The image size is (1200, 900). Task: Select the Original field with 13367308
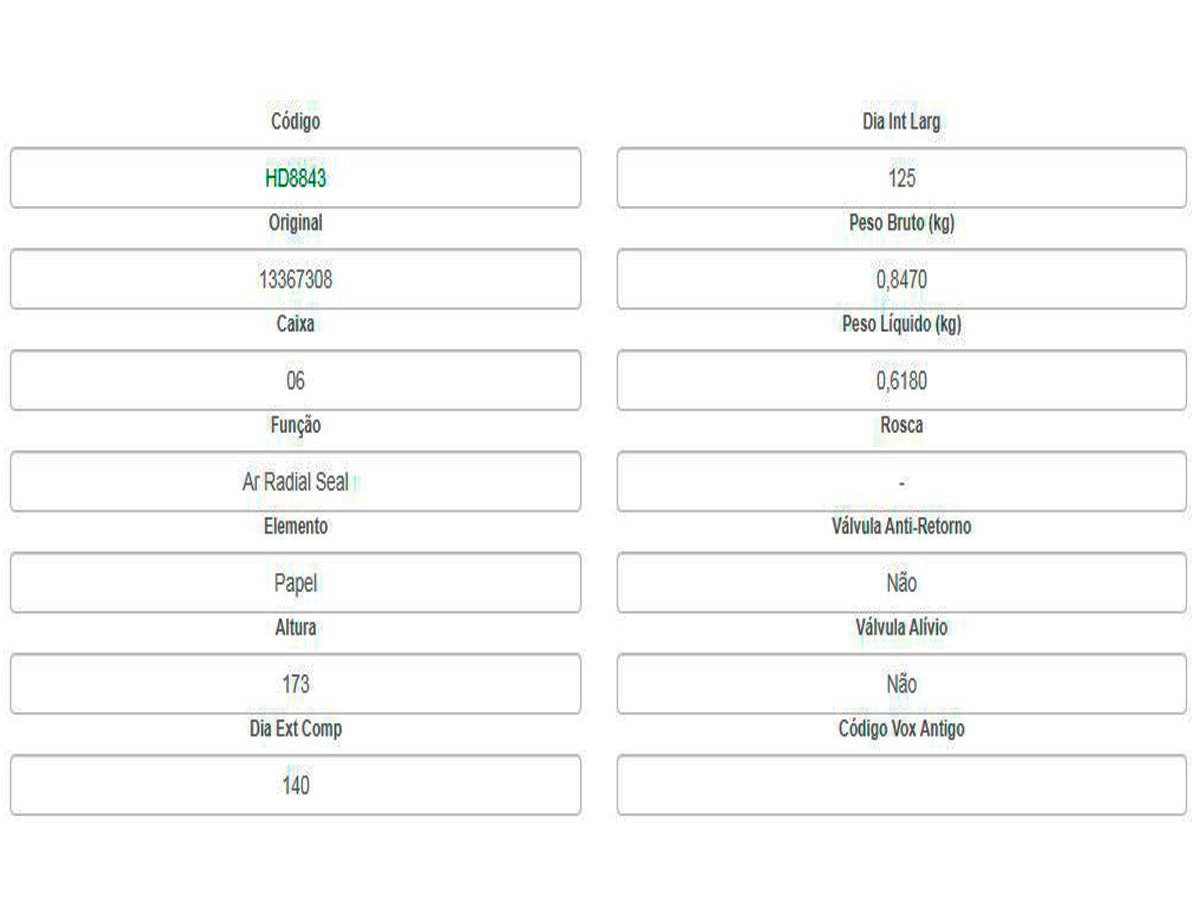pyautogui.click(x=295, y=280)
